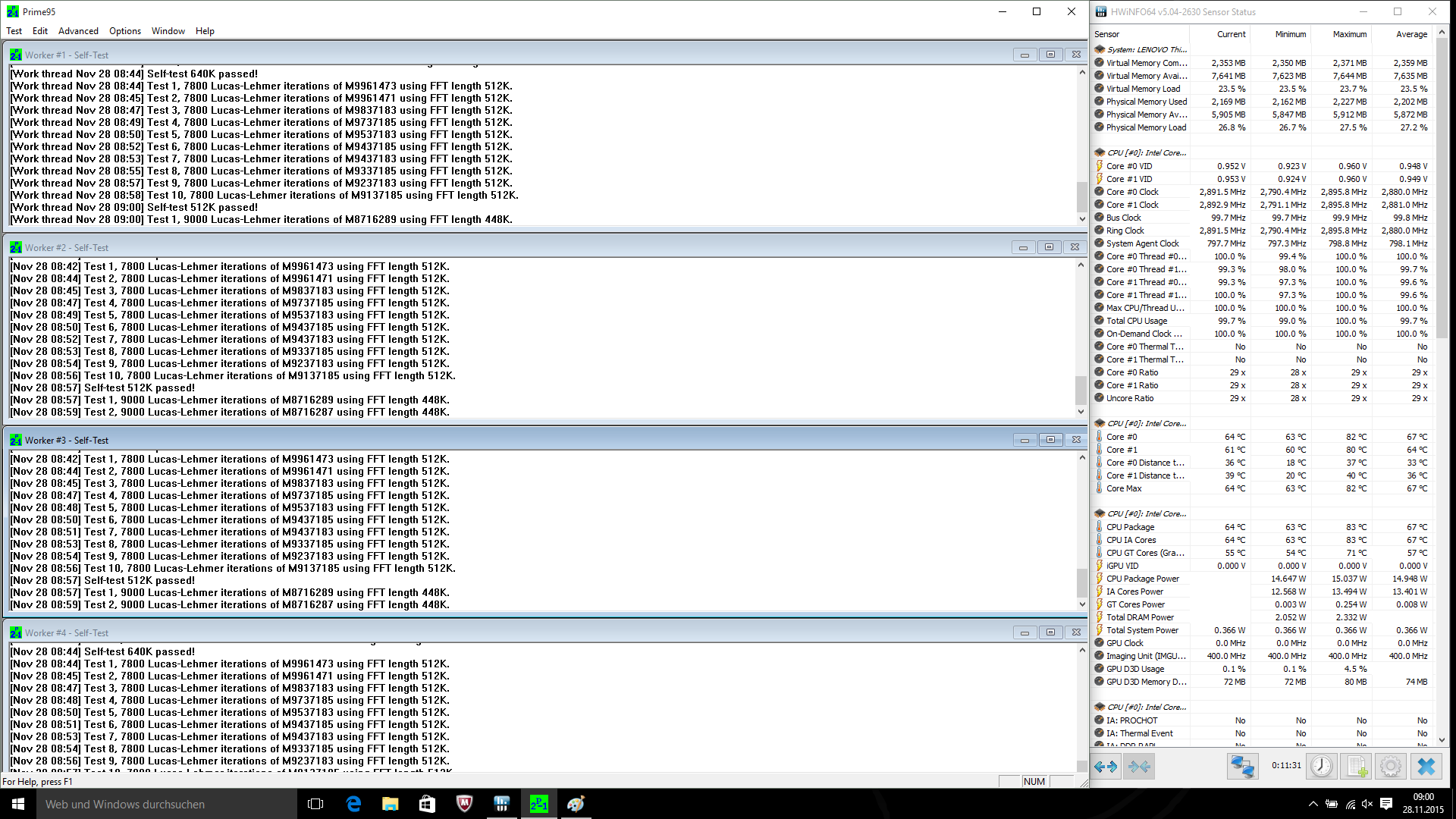Click the expand columns arrows icon in HWiNFO

click(1106, 767)
